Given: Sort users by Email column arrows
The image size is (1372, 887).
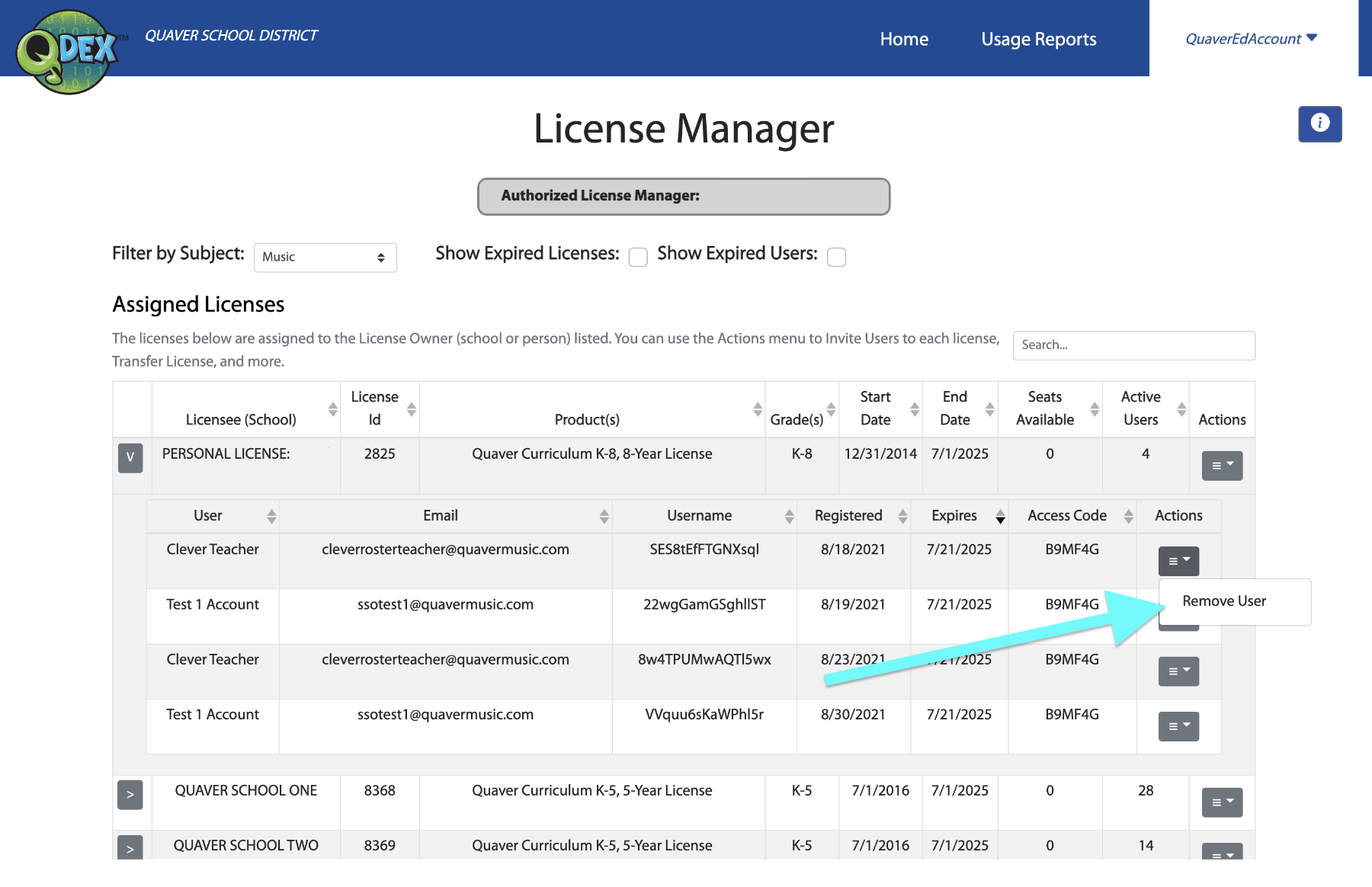Looking at the screenshot, I should tap(604, 517).
